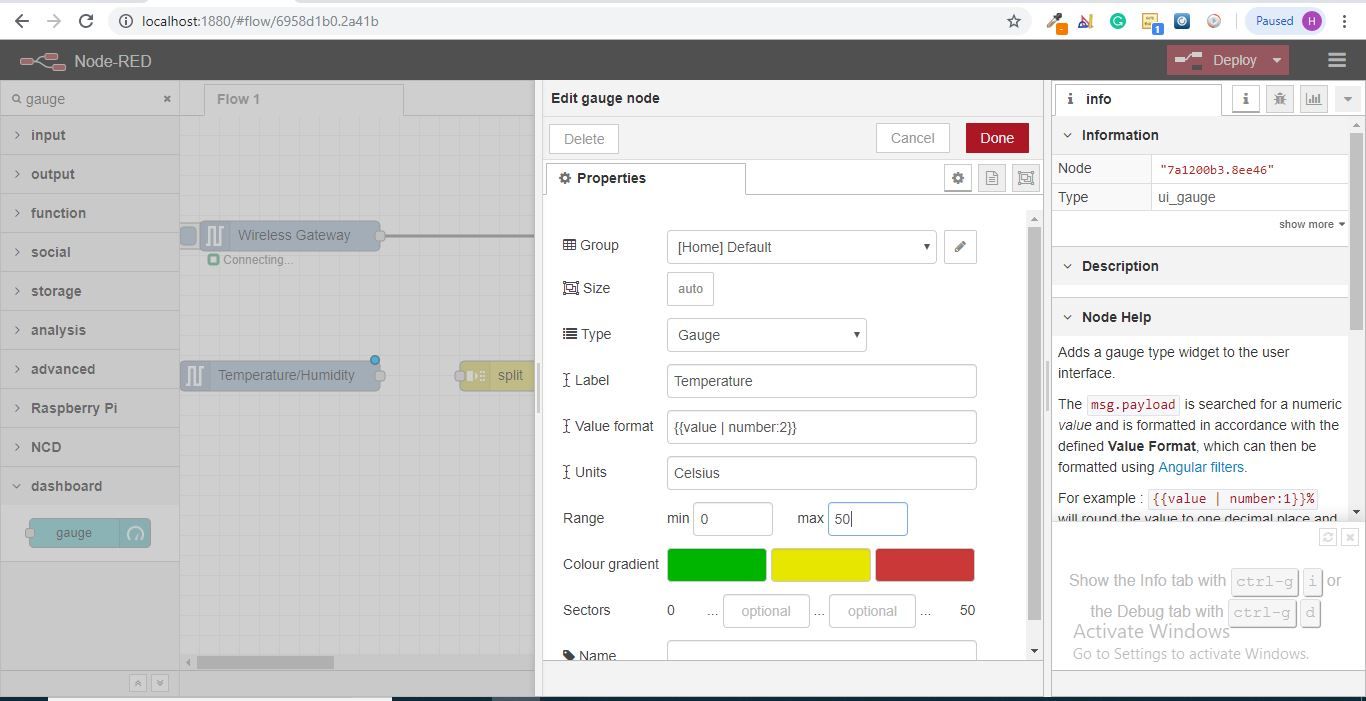Open node settings gear icon in Properties bar
The height and width of the screenshot is (701, 1366).
(958, 178)
